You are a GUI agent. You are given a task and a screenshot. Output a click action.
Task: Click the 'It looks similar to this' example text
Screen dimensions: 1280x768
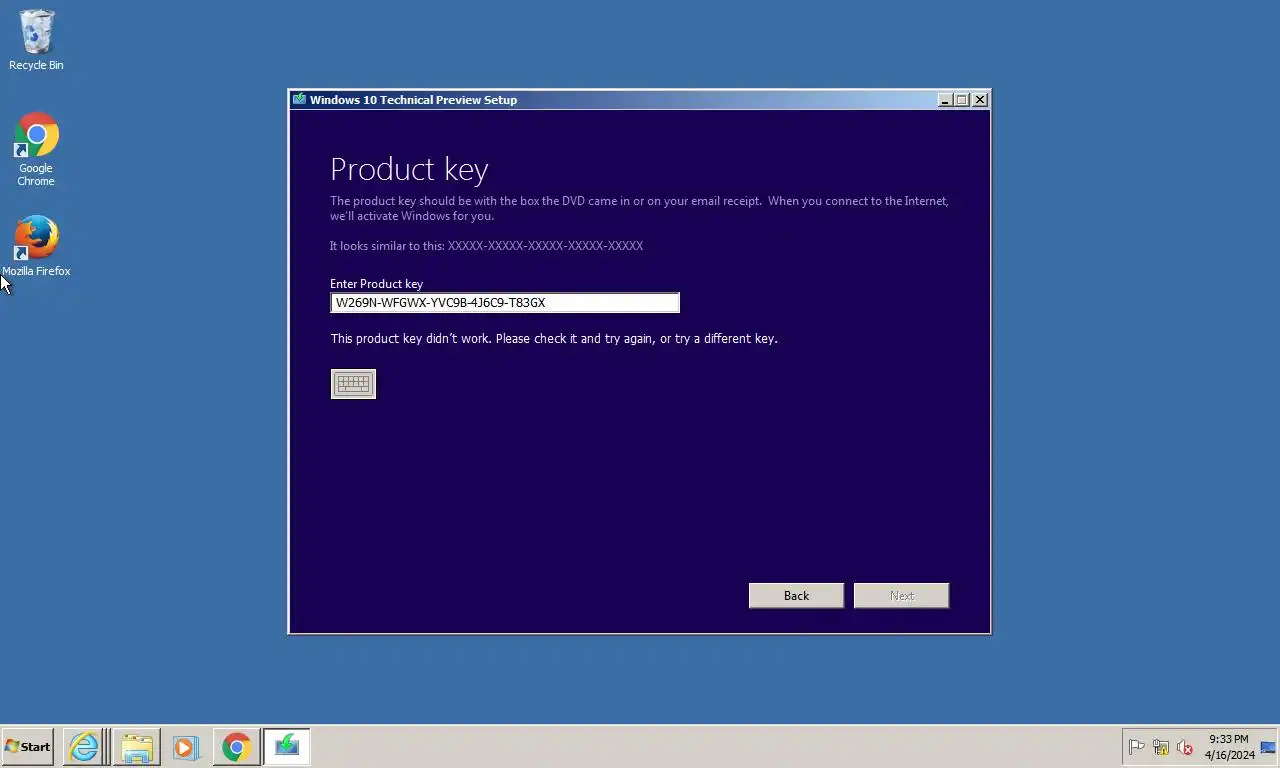[x=486, y=246]
